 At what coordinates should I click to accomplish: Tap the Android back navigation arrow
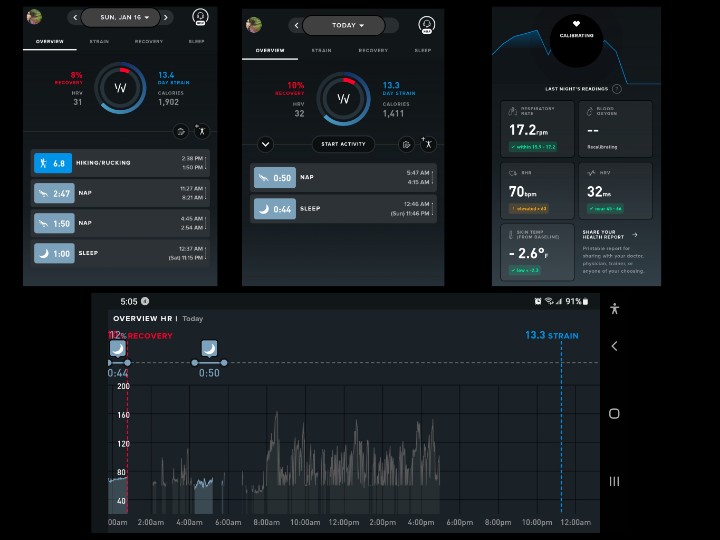pos(614,346)
